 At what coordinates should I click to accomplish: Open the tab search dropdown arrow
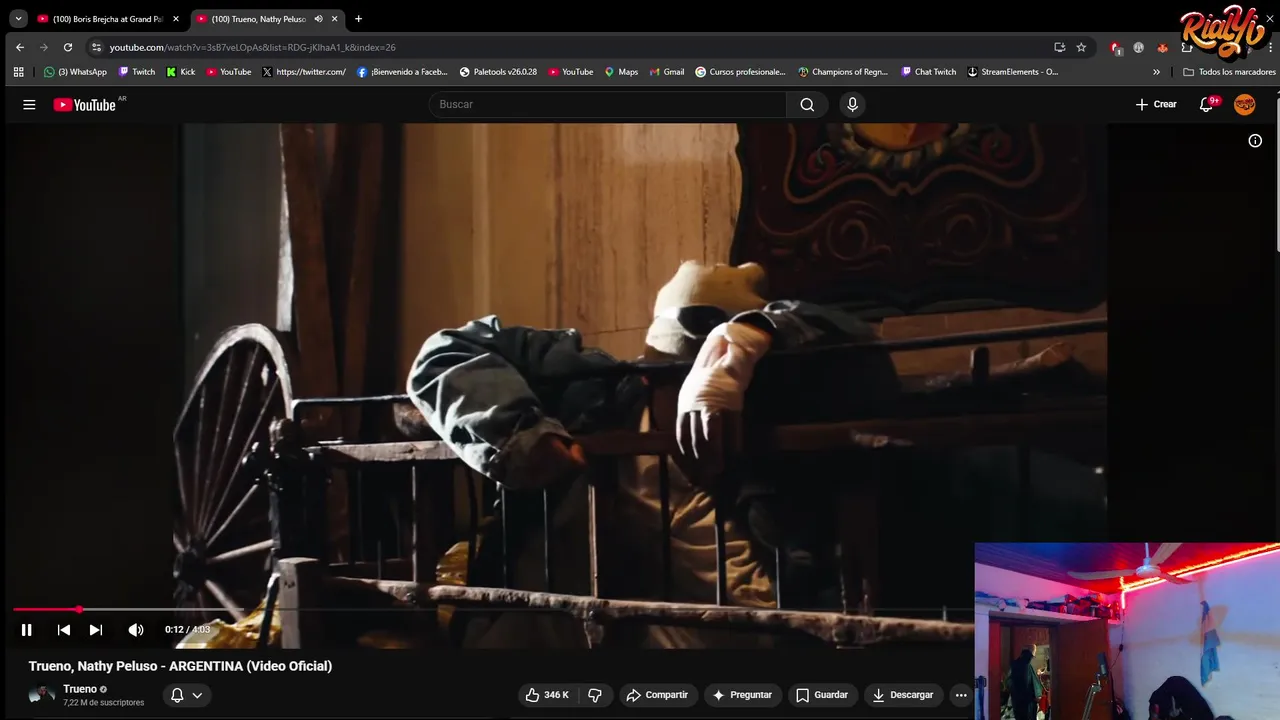18,19
